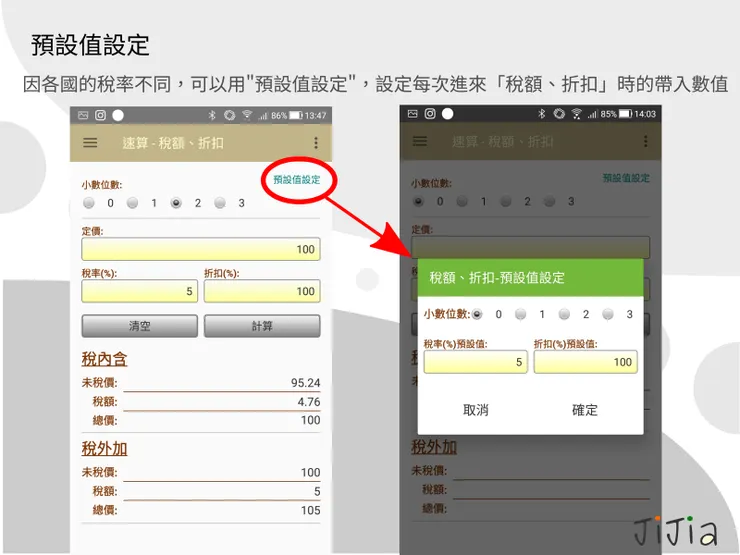The image size is (740, 555).
Task: Tap sync circle status icon in left phone
Action: point(229,115)
